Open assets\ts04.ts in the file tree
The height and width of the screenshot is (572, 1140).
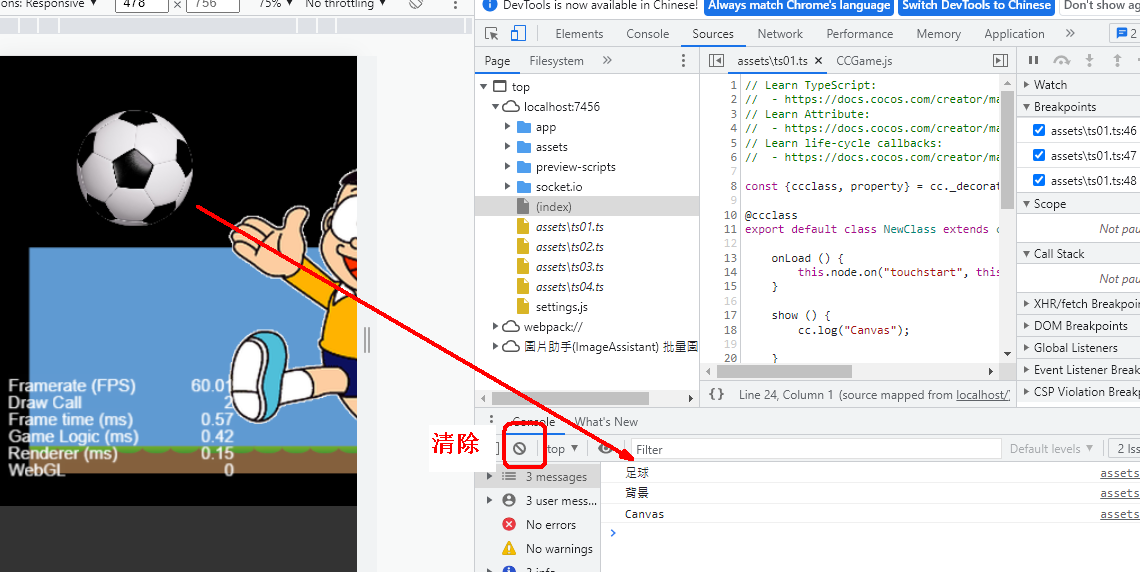pos(569,286)
